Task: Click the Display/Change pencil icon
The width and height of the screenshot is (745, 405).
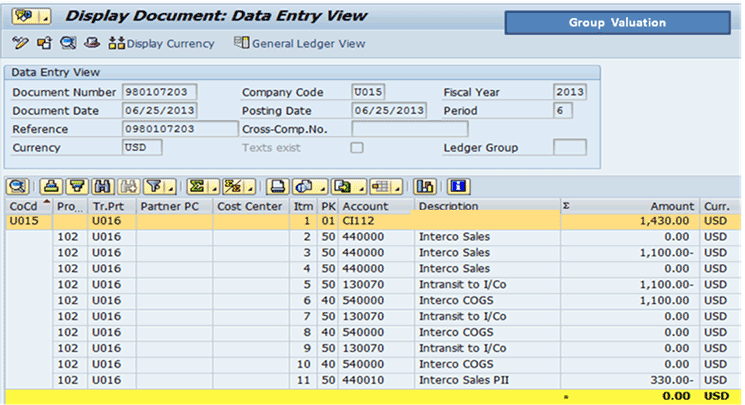Action: [x=20, y=43]
